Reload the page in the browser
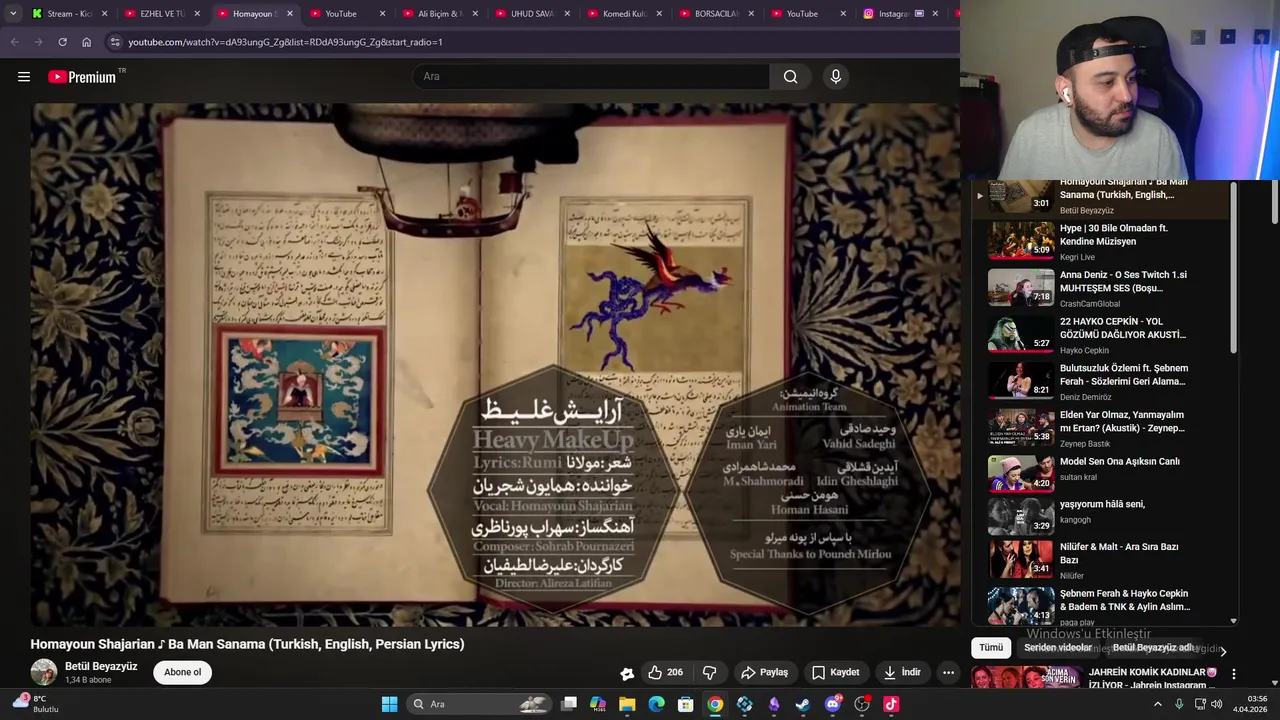The height and width of the screenshot is (720, 1280). [x=62, y=42]
